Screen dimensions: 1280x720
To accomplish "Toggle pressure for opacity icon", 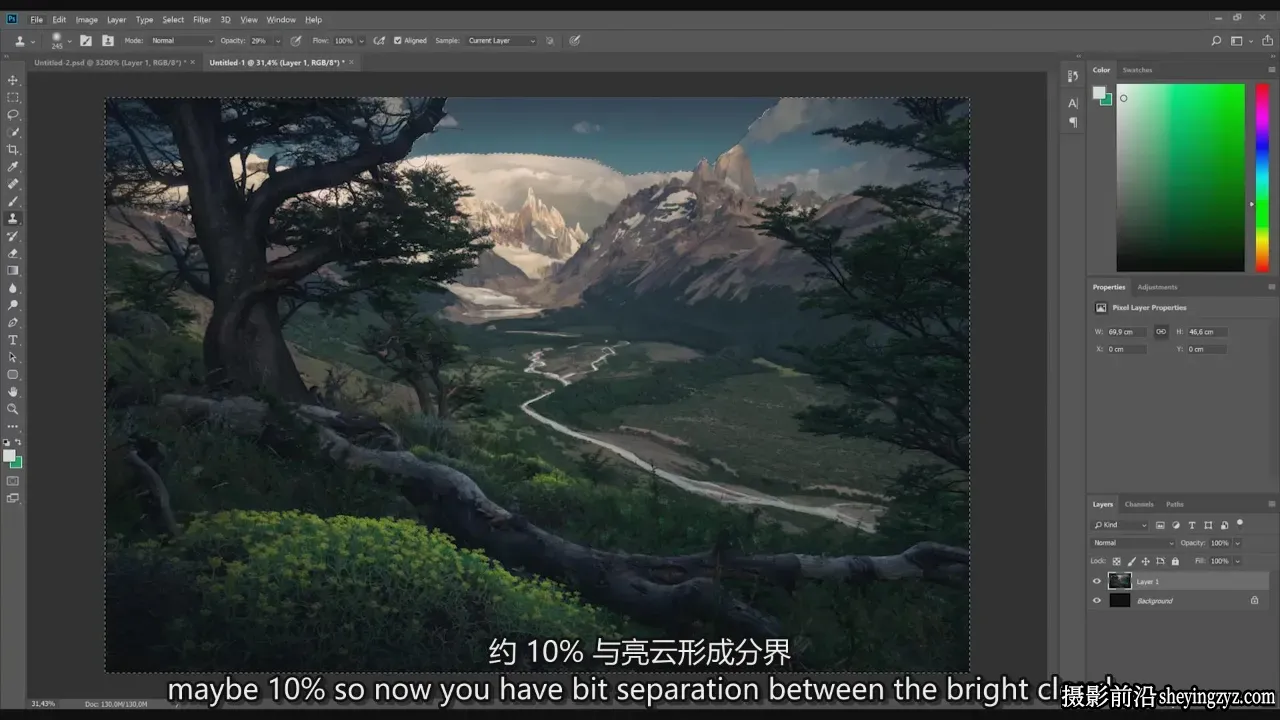I will coord(295,41).
